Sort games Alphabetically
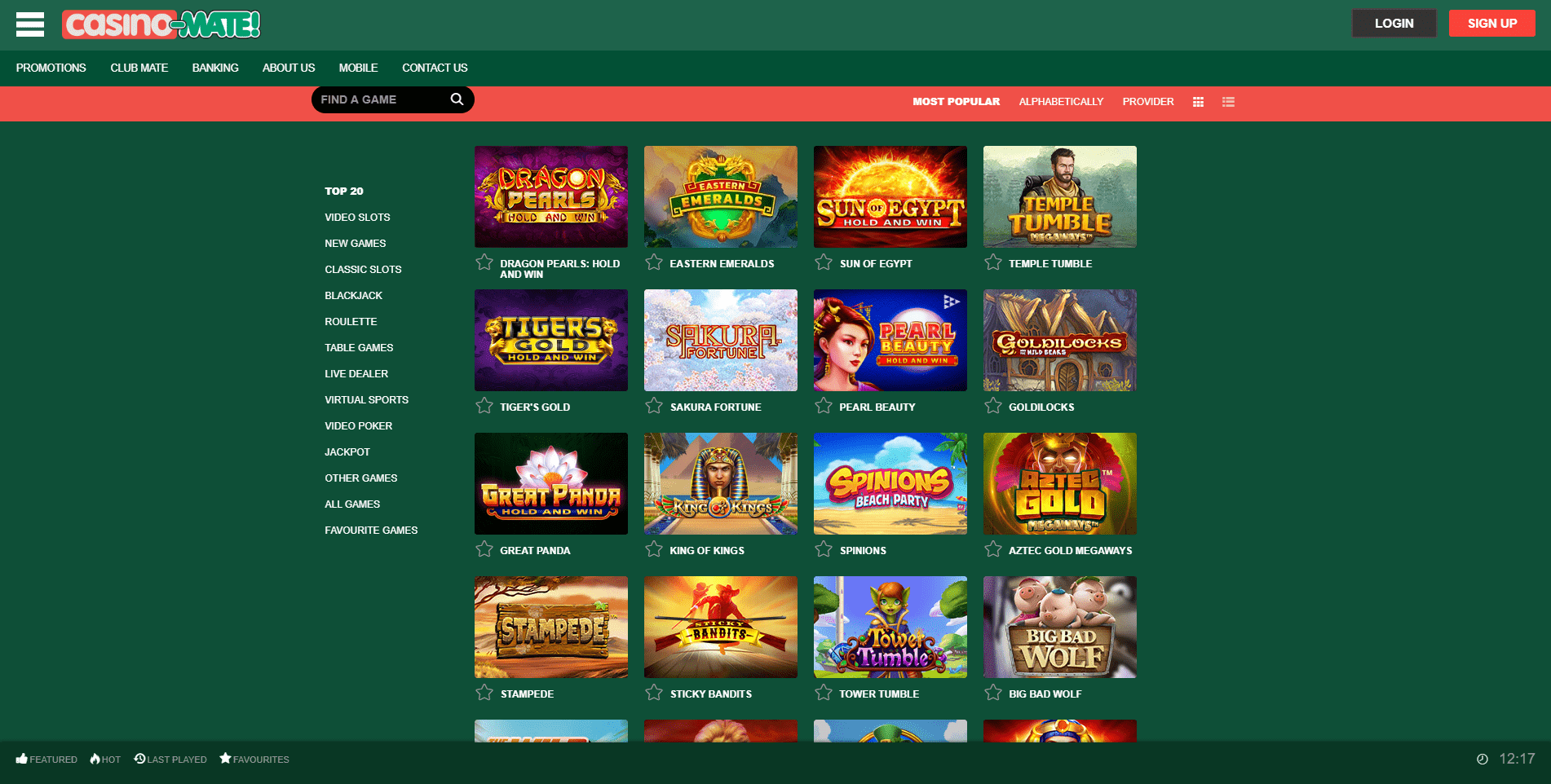The image size is (1551, 784). (x=1060, y=102)
